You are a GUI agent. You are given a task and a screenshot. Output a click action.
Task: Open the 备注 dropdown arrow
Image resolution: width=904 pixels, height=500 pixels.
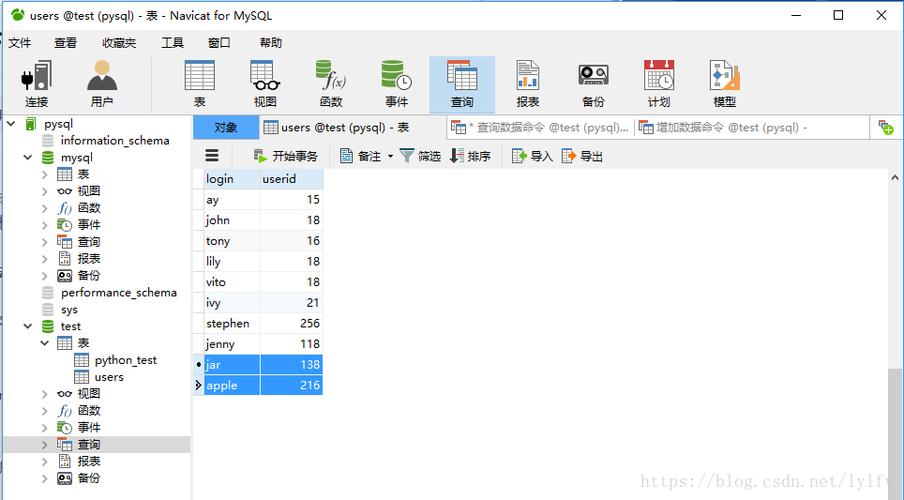tap(390, 156)
